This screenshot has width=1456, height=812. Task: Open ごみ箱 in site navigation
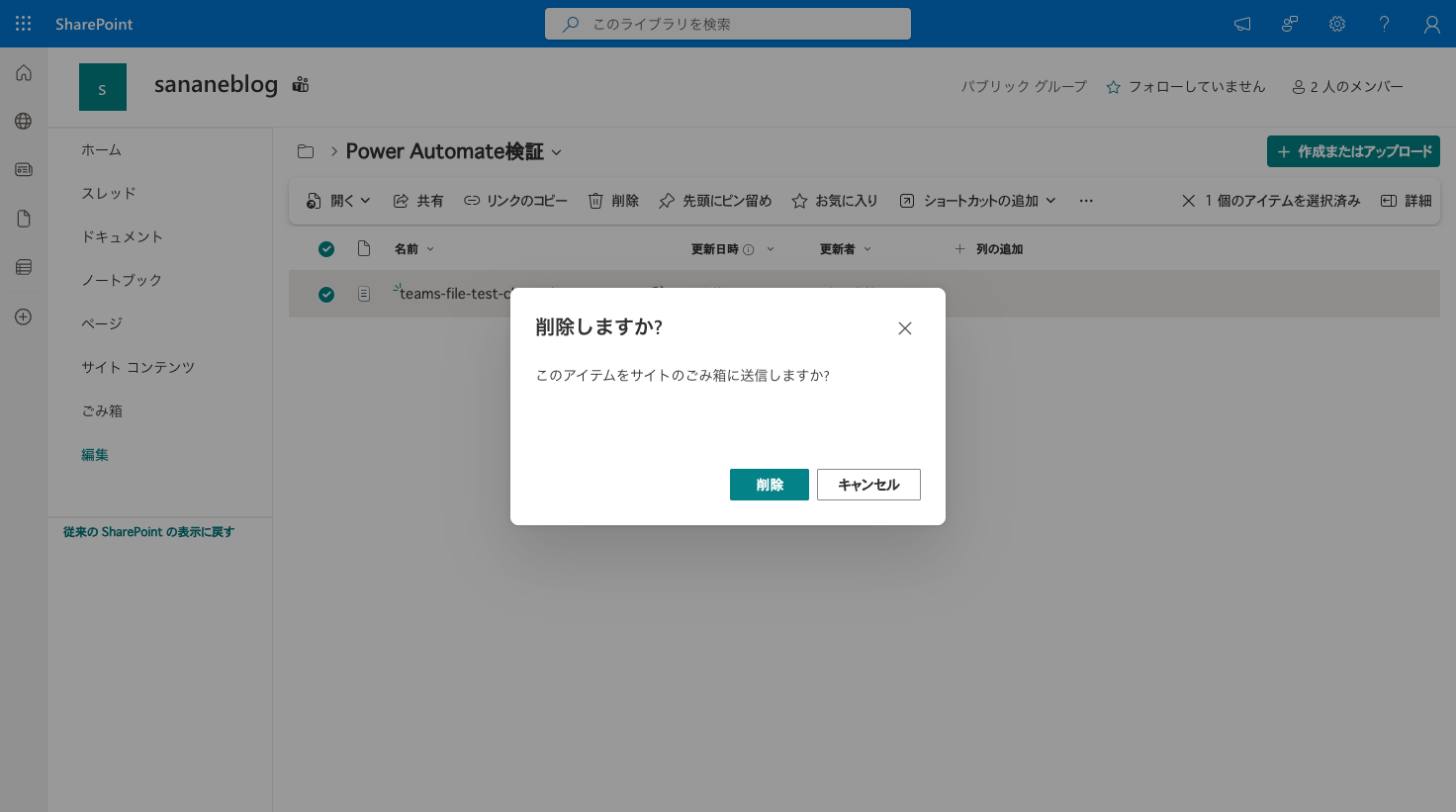pyautogui.click(x=102, y=410)
